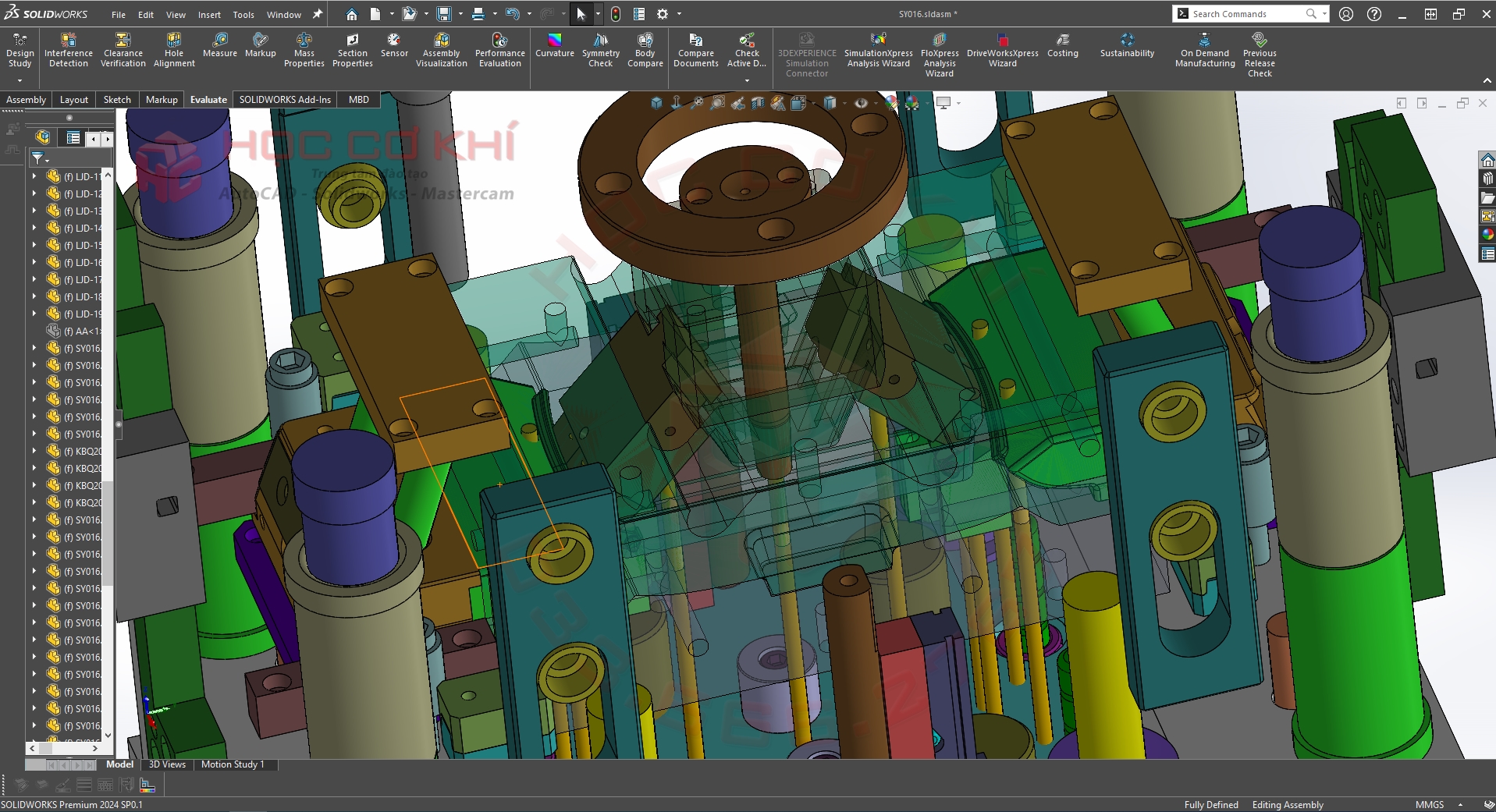The height and width of the screenshot is (812, 1496).
Task: Add a Sensor
Action: 394,45
